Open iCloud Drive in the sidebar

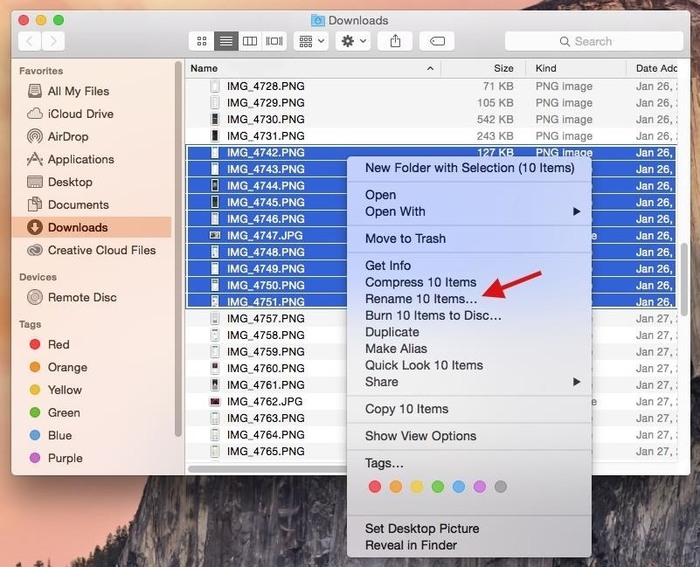80,114
